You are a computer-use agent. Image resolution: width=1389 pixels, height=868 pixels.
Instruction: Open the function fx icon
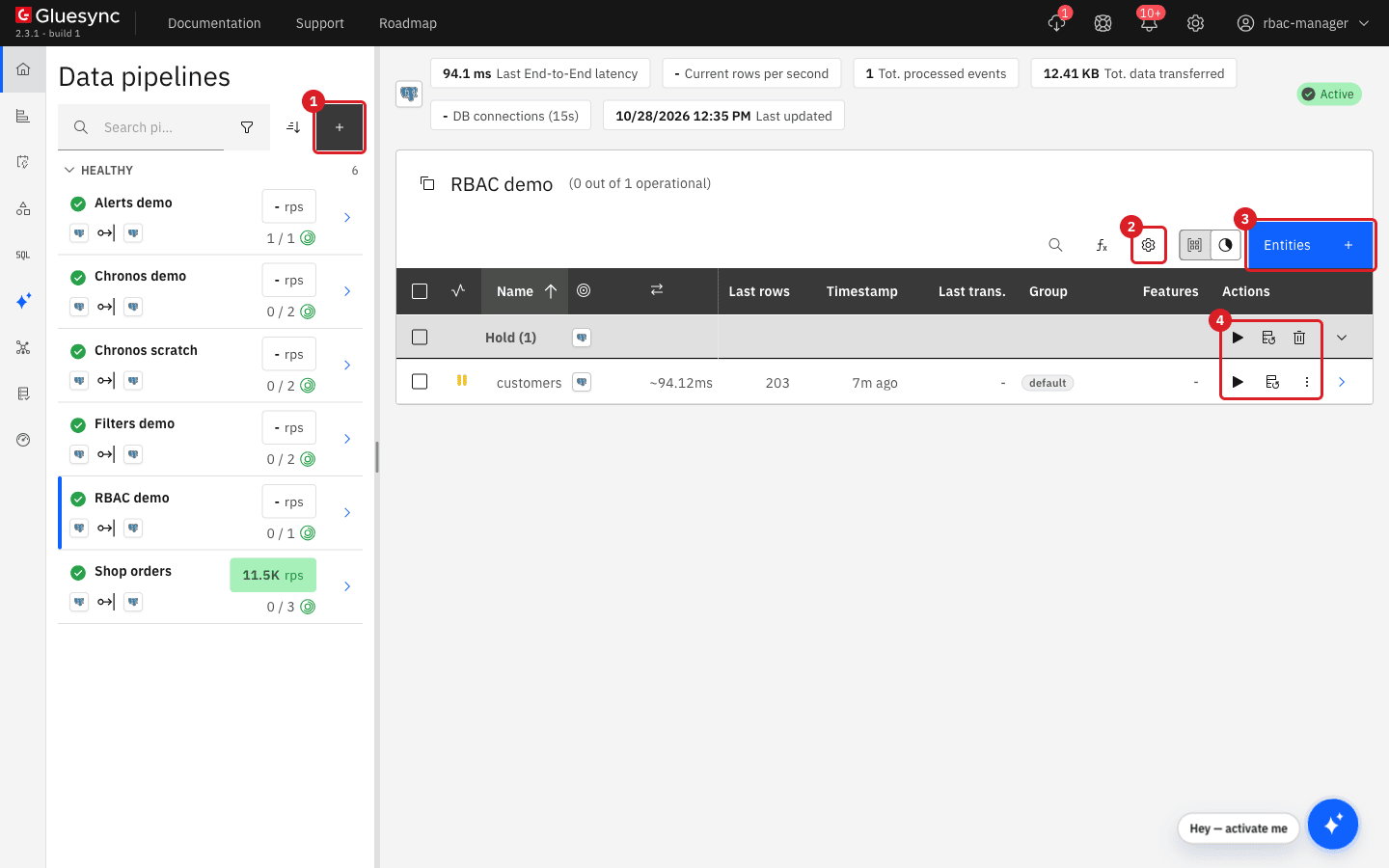[x=1102, y=245]
